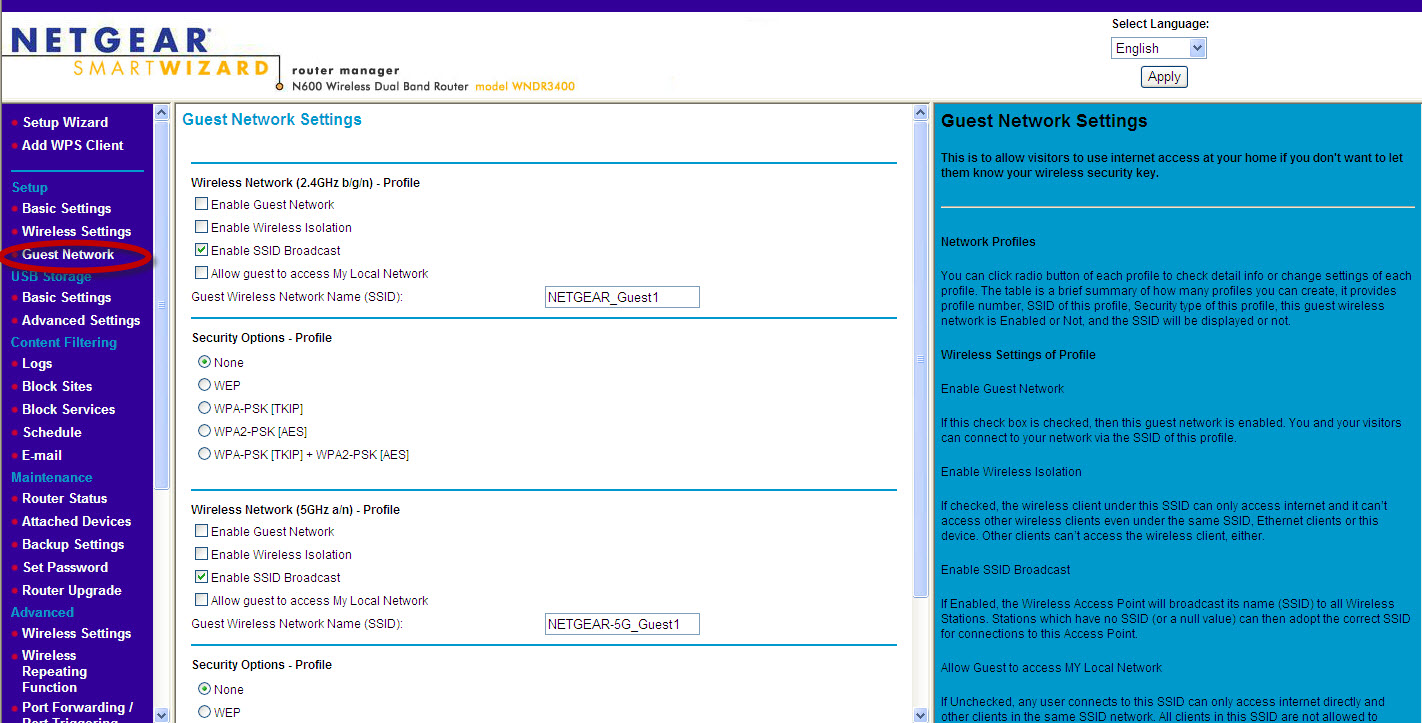The width and height of the screenshot is (1422, 723).
Task: Edit the NETGEAR-5G_Guest1 SSID field
Action: click(622, 624)
